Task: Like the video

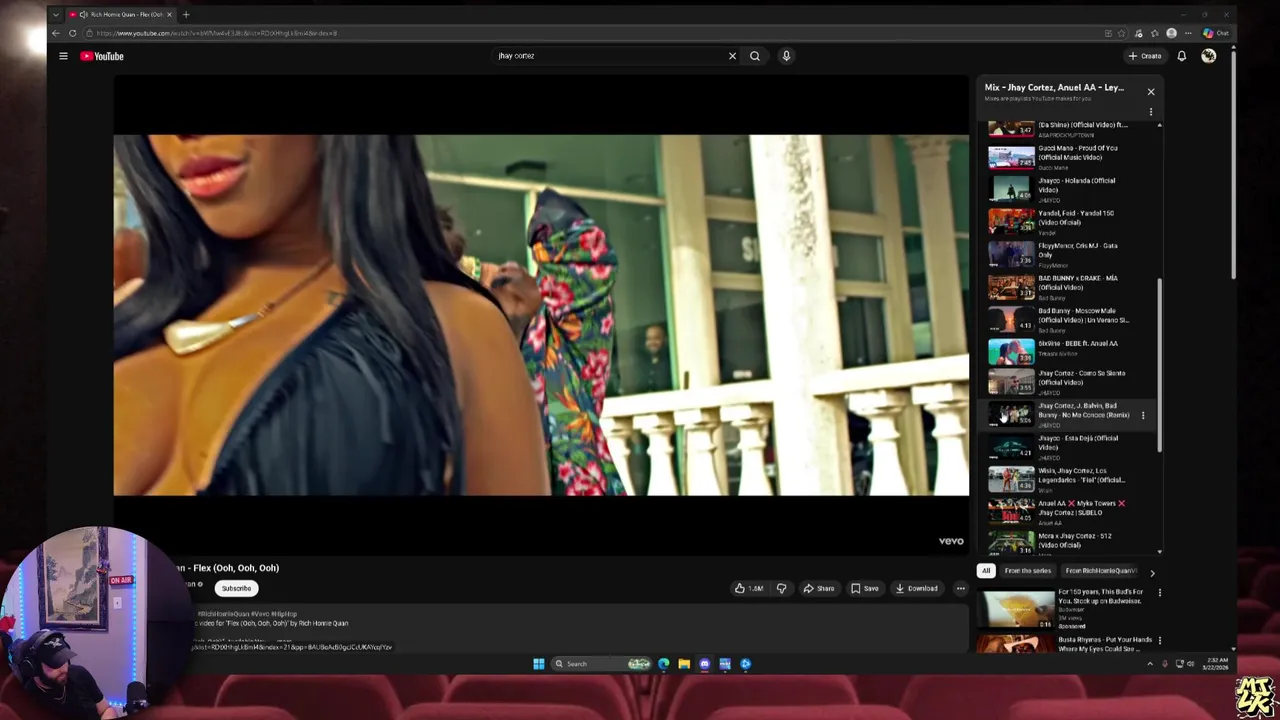Action: pyautogui.click(x=749, y=588)
